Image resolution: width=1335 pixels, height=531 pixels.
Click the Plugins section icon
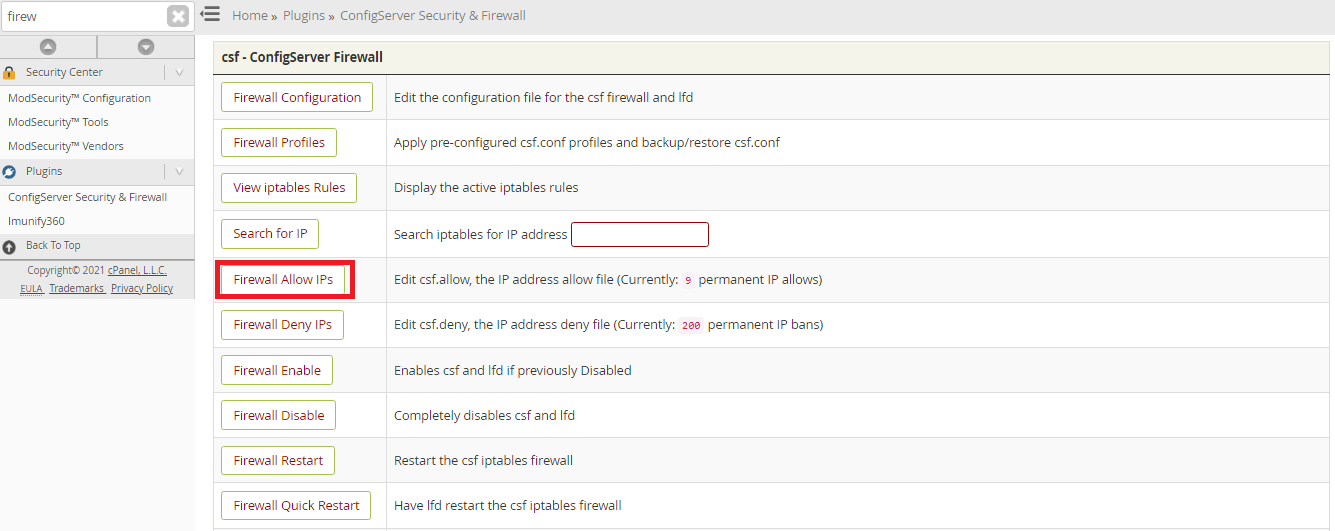[9, 172]
